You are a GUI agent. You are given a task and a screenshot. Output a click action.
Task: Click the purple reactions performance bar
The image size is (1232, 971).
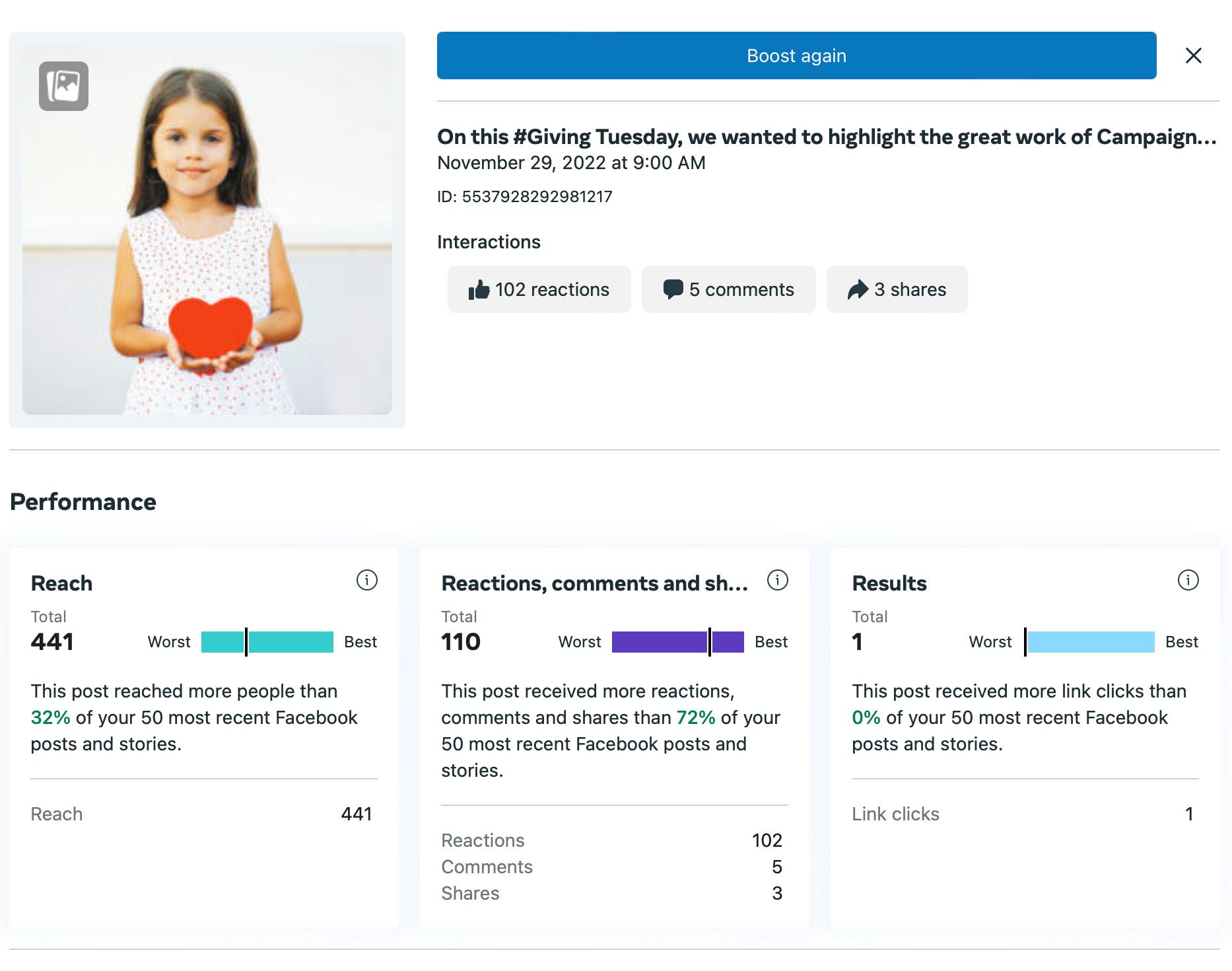[x=678, y=642]
